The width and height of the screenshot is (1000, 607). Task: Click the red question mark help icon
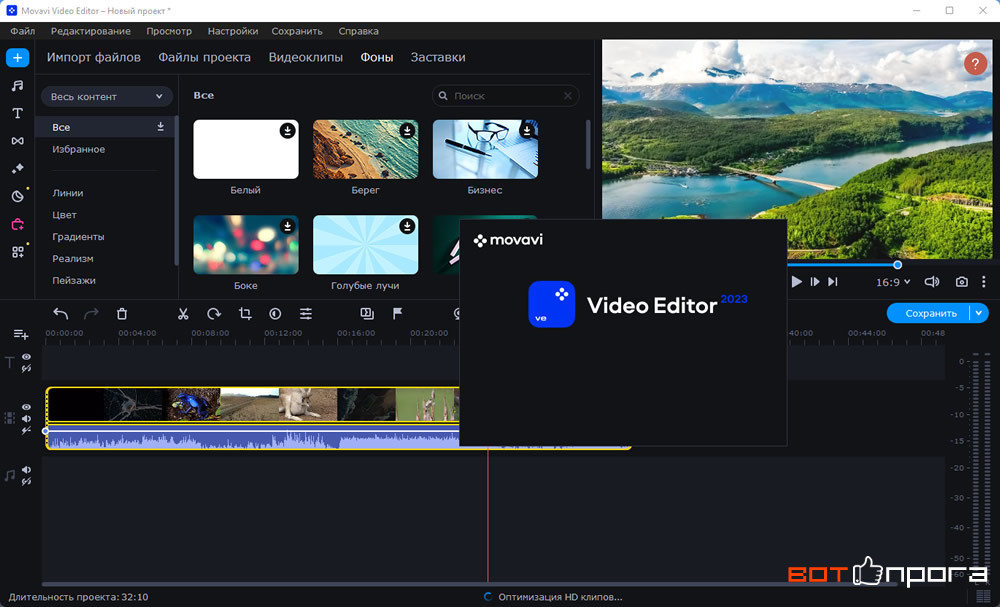click(975, 64)
